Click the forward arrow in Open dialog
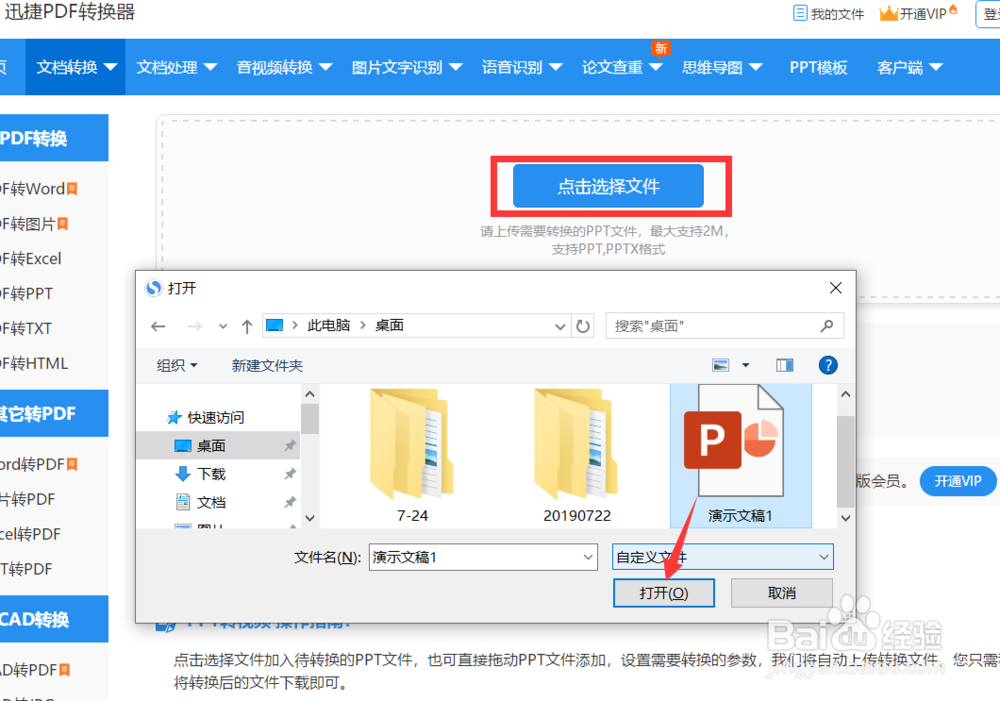Image resolution: width=1000 pixels, height=701 pixels. pos(195,327)
